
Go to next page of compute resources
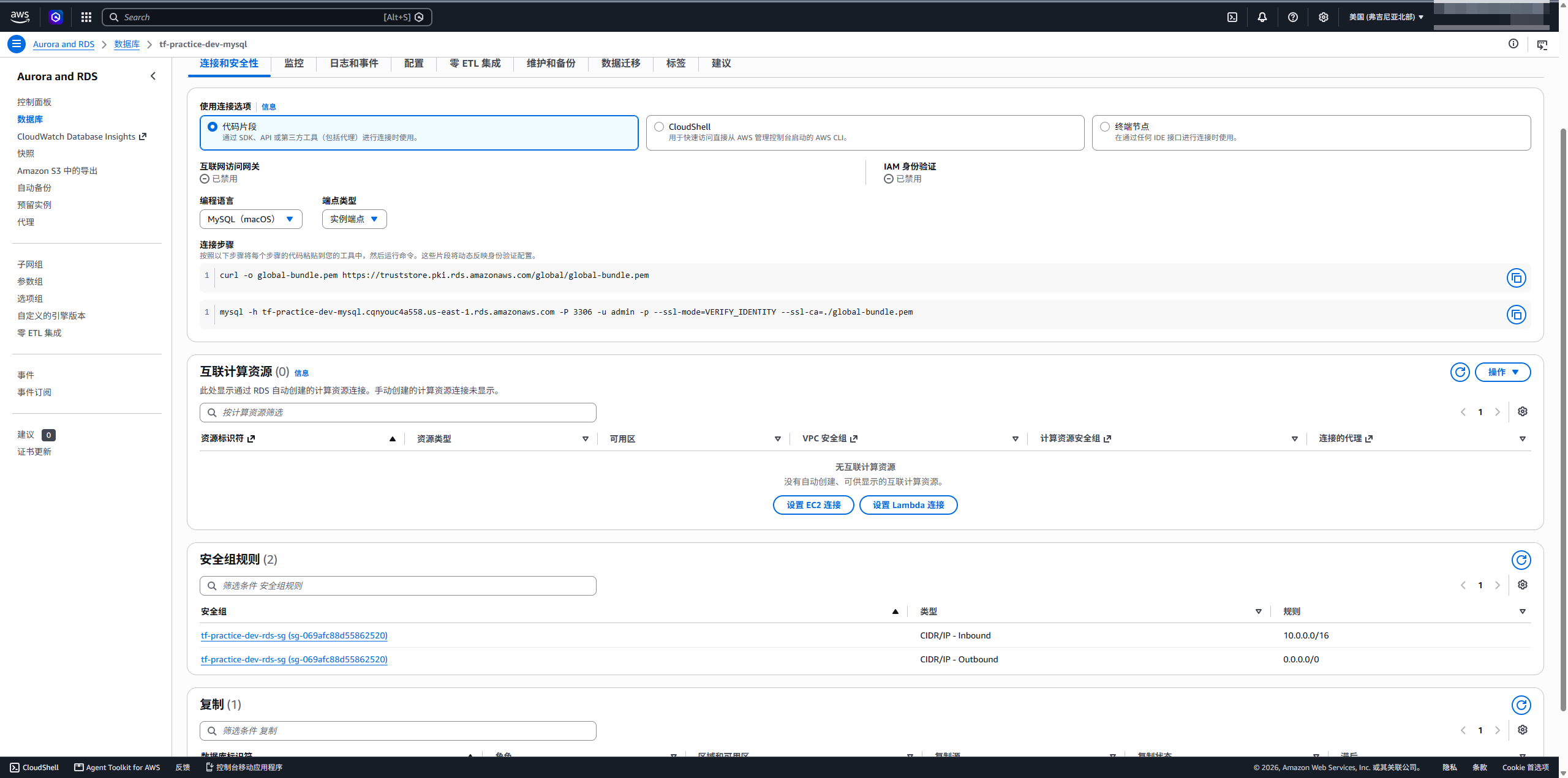click(x=1498, y=412)
